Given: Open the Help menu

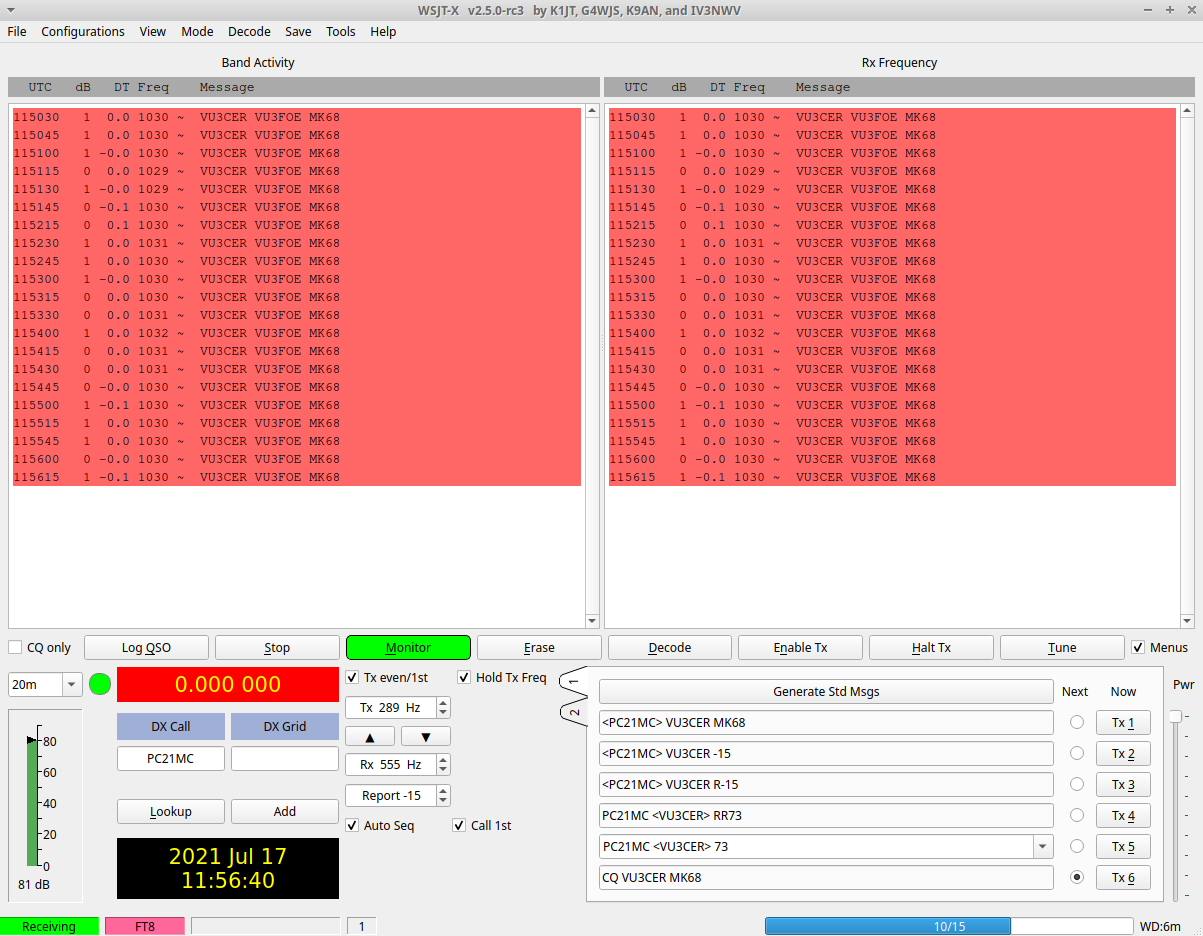Looking at the screenshot, I should (x=383, y=31).
